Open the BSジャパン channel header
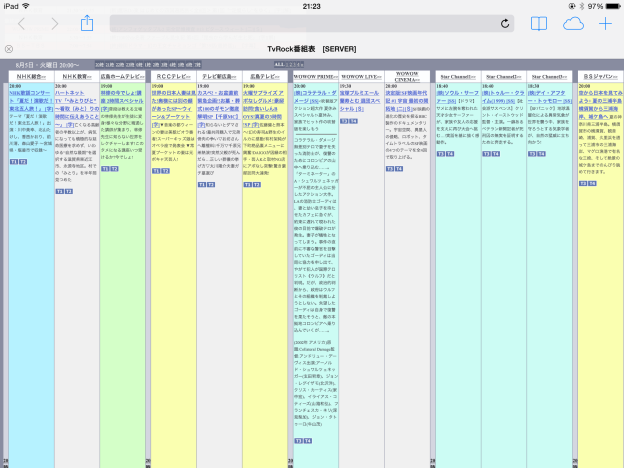The image size is (624, 468). tap(601, 76)
